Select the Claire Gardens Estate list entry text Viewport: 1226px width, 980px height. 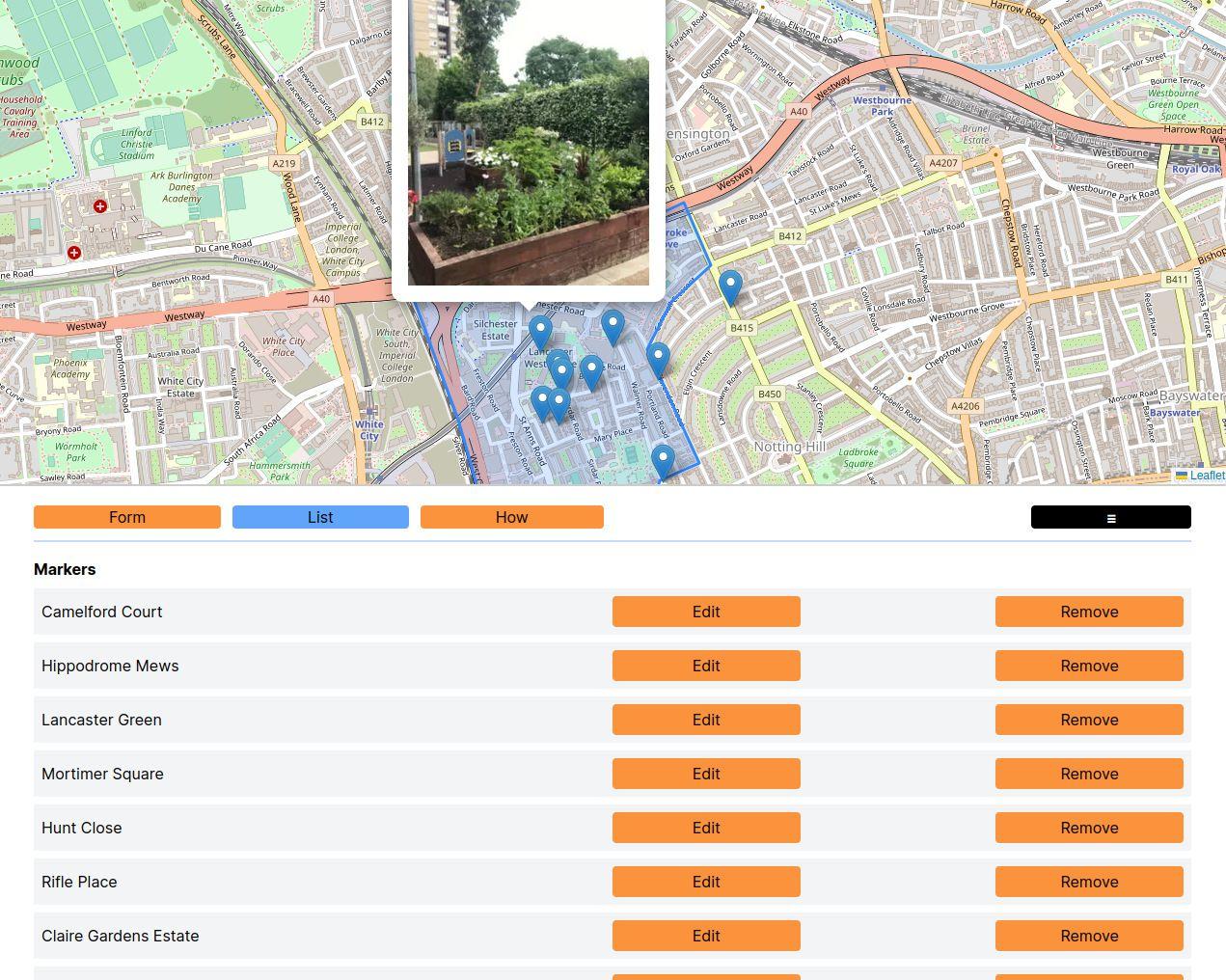point(121,936)
